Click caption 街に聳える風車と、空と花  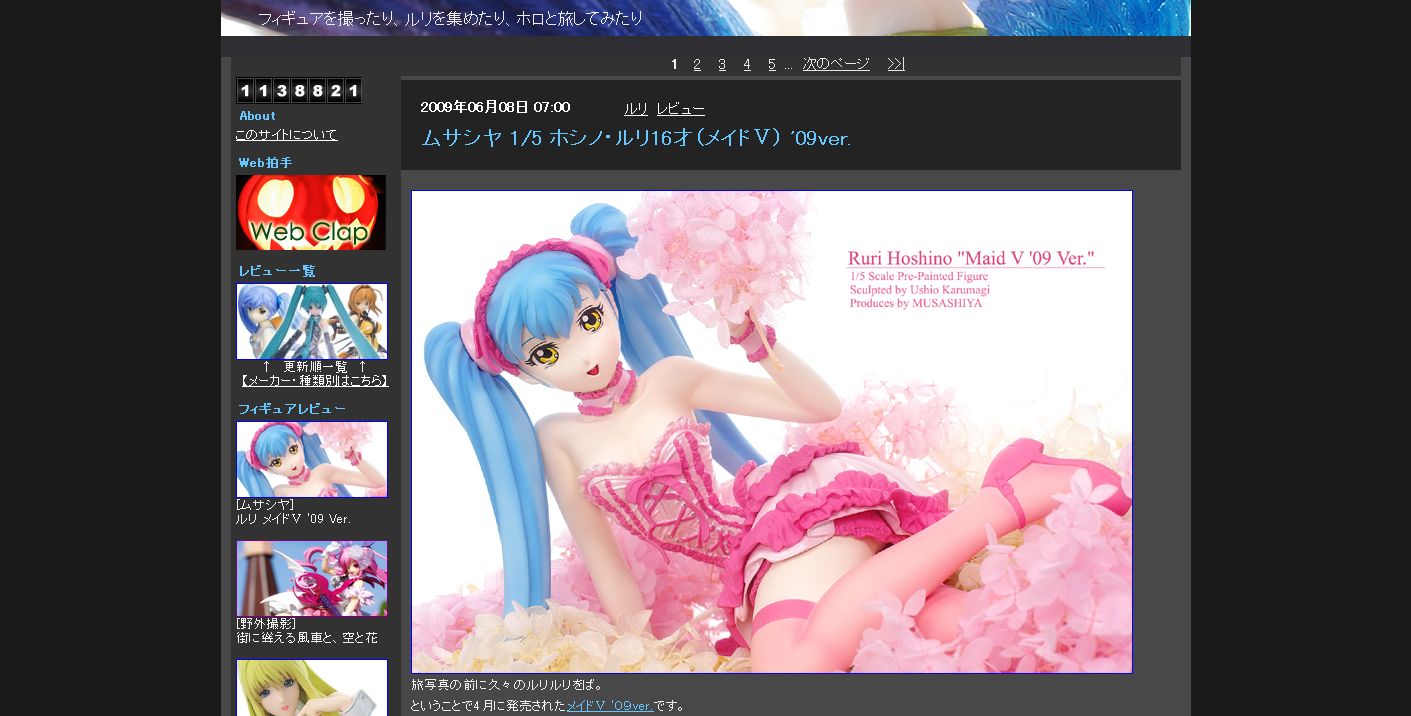coord(307,638)
